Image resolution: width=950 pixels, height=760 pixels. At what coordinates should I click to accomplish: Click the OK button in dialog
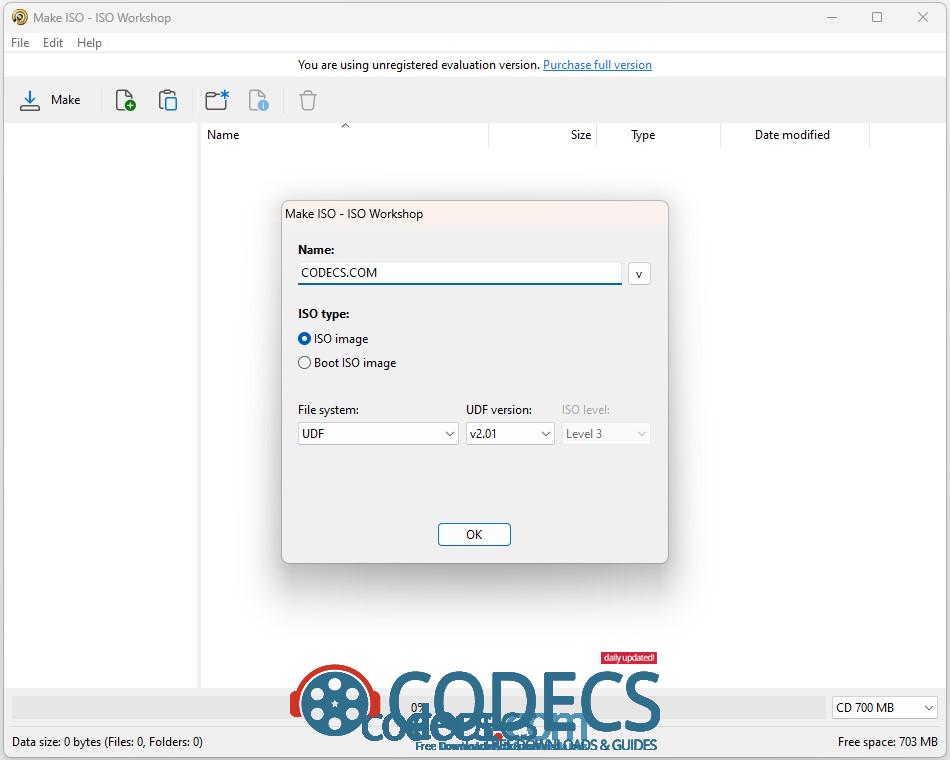tap(474, 535)
